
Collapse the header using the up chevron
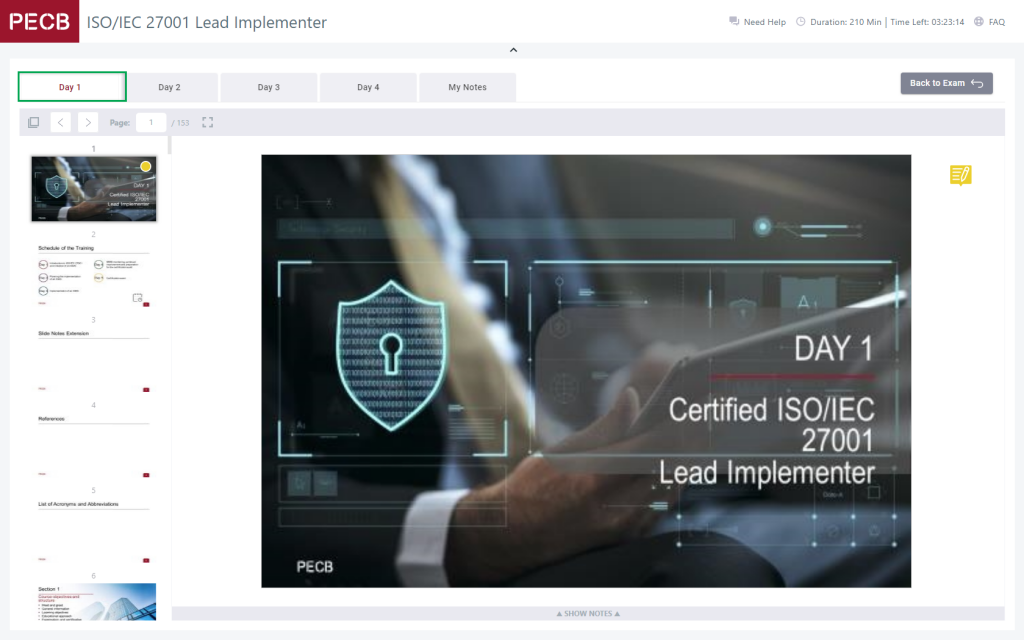tap(513, 50)
